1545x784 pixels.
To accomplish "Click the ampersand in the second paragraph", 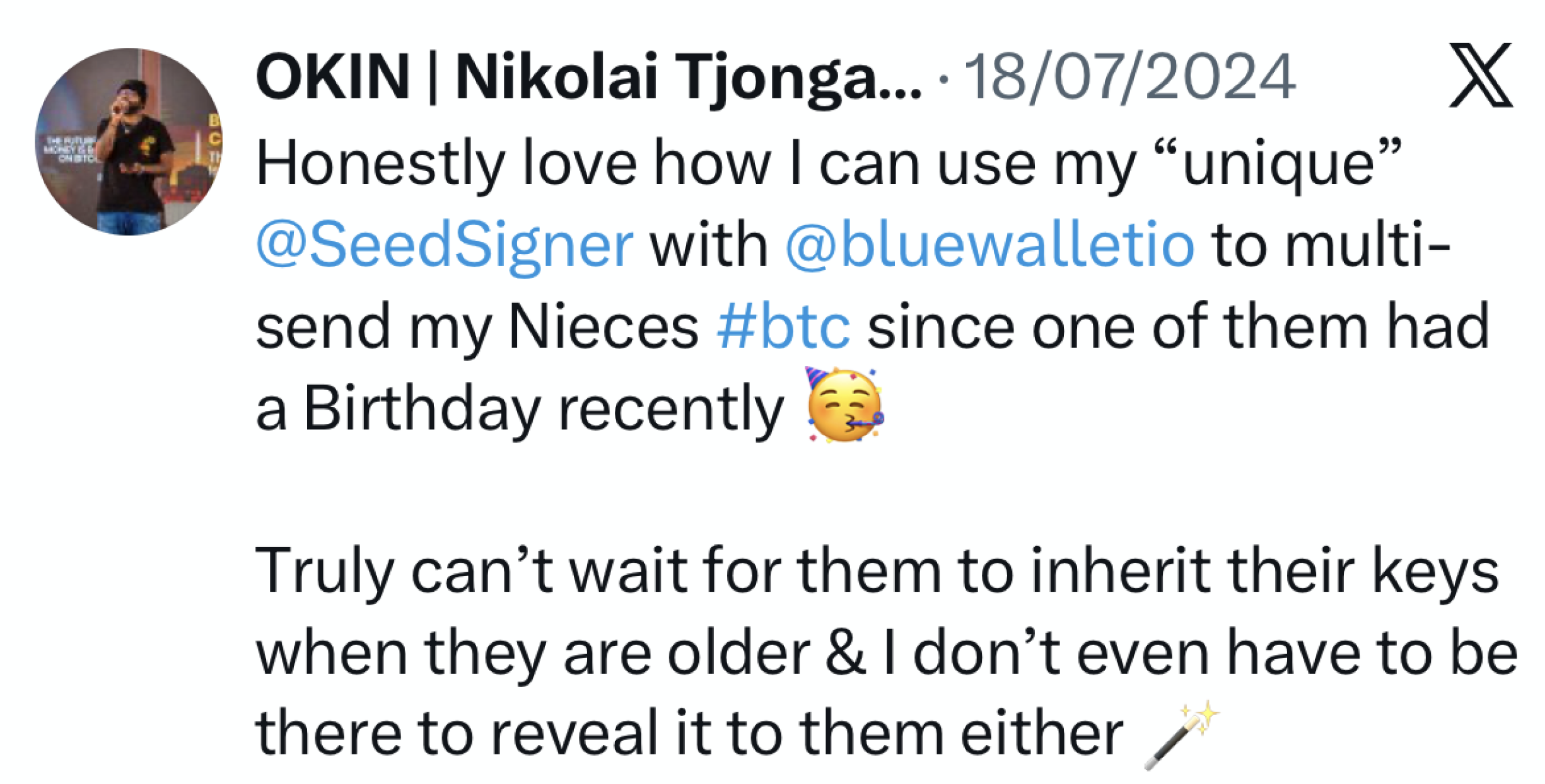I will (846, 654).
